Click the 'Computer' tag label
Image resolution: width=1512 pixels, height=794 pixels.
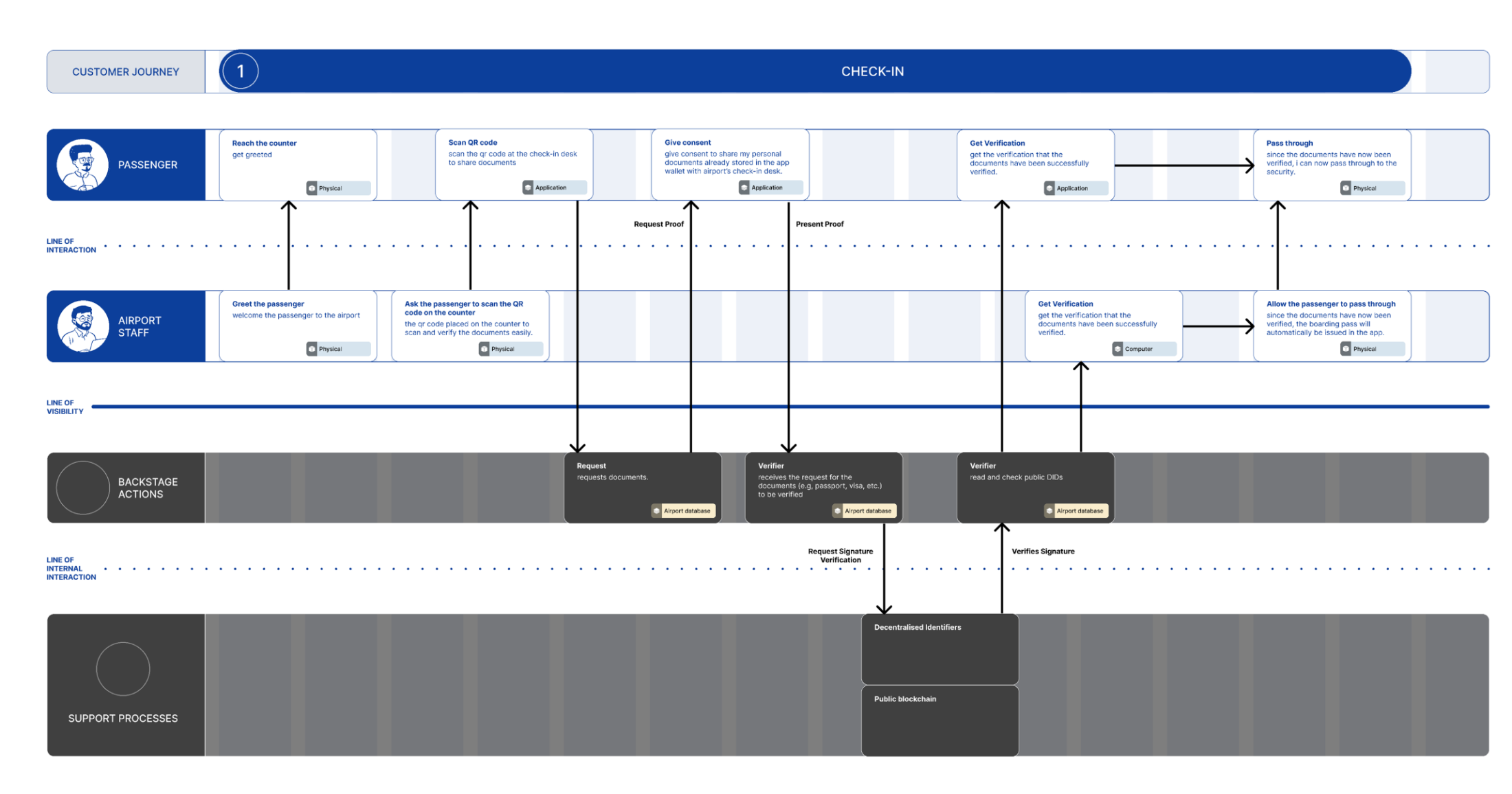coord(1139,349)
